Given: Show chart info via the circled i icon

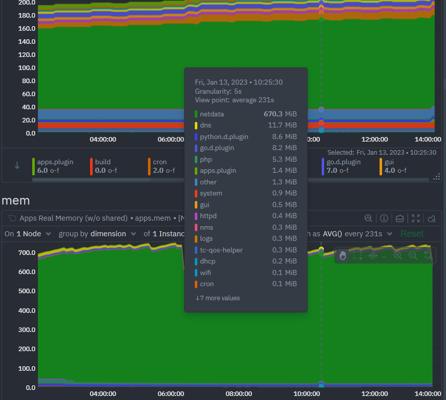Looking at the screenshot, I should click(x=384, y=218).
